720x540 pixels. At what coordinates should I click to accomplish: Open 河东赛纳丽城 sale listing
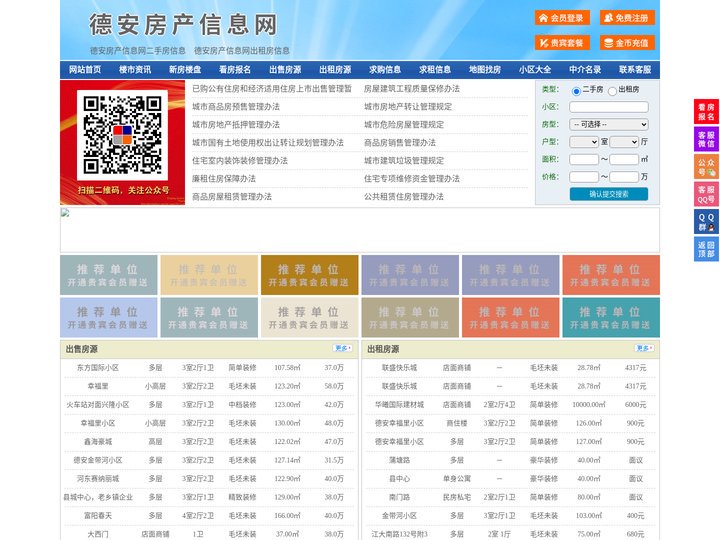coord(98,478)
